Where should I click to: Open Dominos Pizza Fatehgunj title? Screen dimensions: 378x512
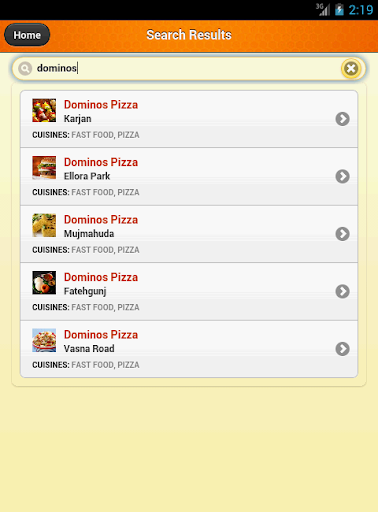click(101, 277)
